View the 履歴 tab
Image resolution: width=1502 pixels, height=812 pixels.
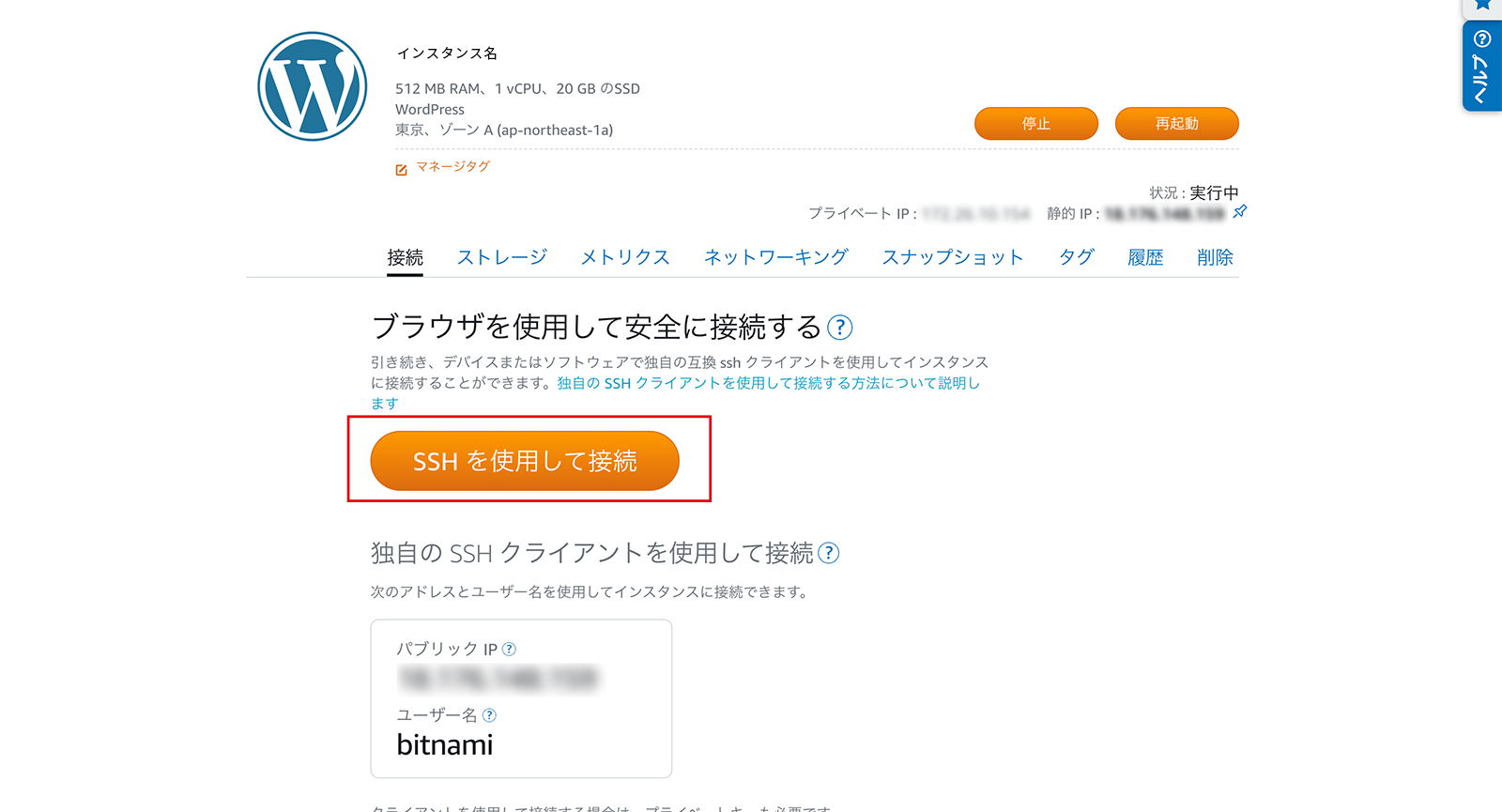tap(1145, 257)
